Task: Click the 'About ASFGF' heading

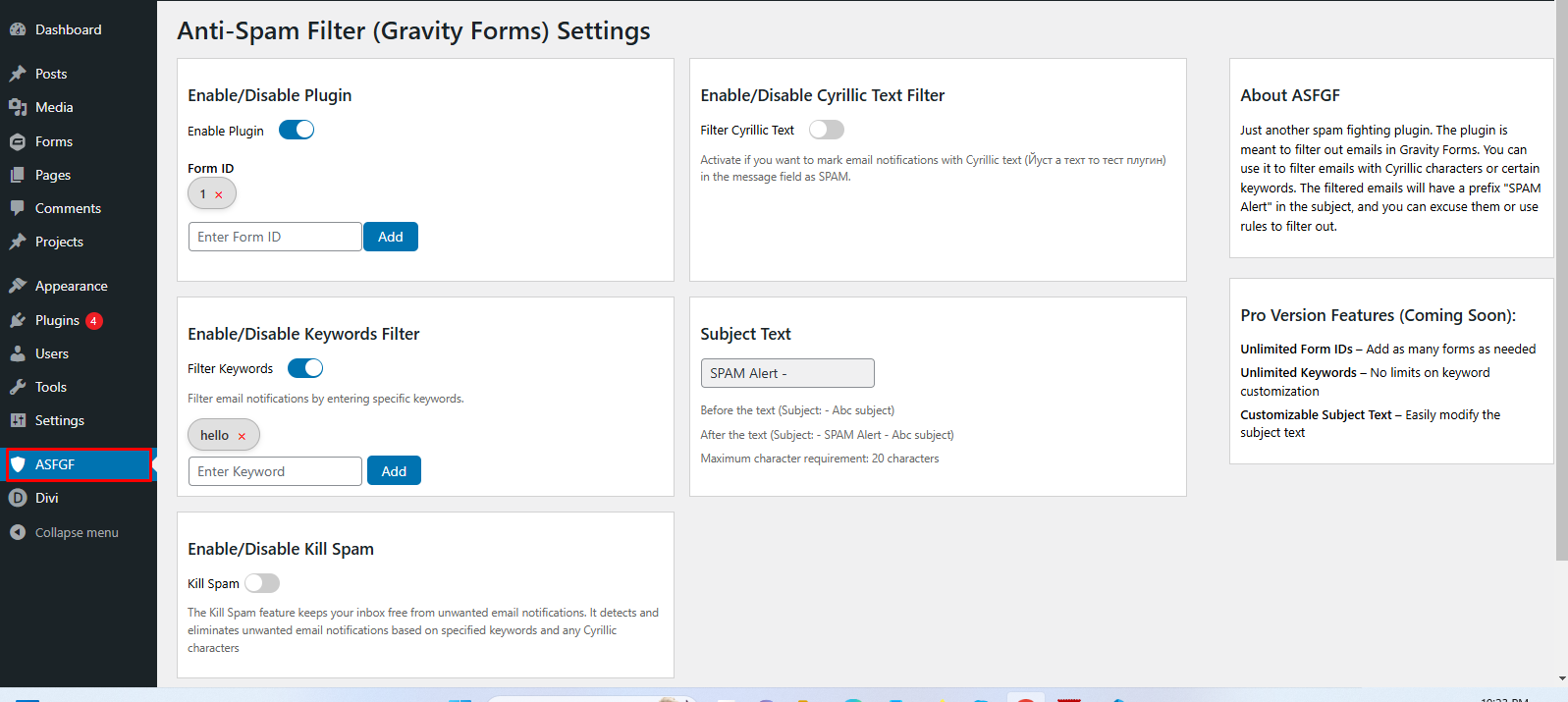Action: (1290, 95)
